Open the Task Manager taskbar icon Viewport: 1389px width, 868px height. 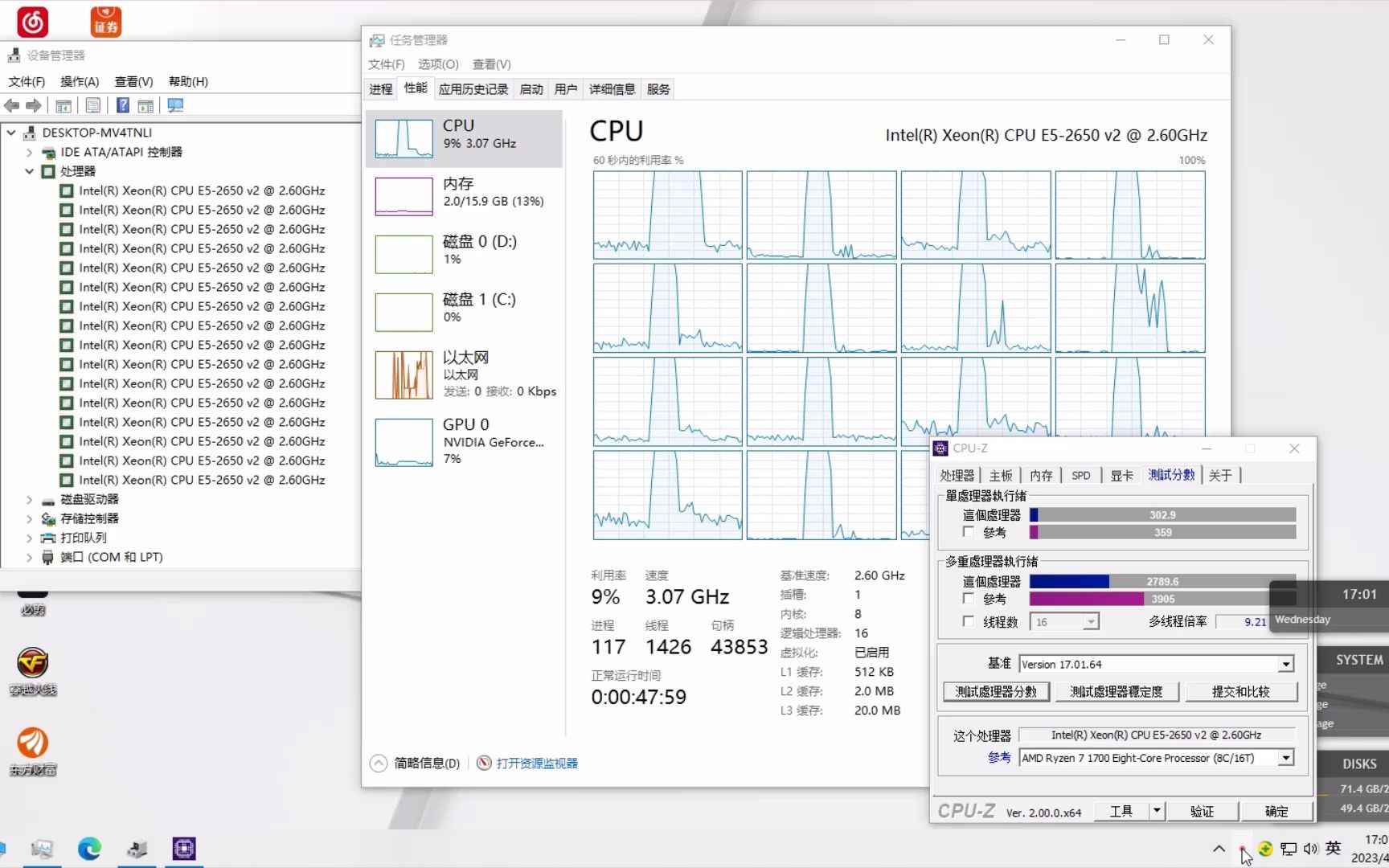(x=42, y=849)
